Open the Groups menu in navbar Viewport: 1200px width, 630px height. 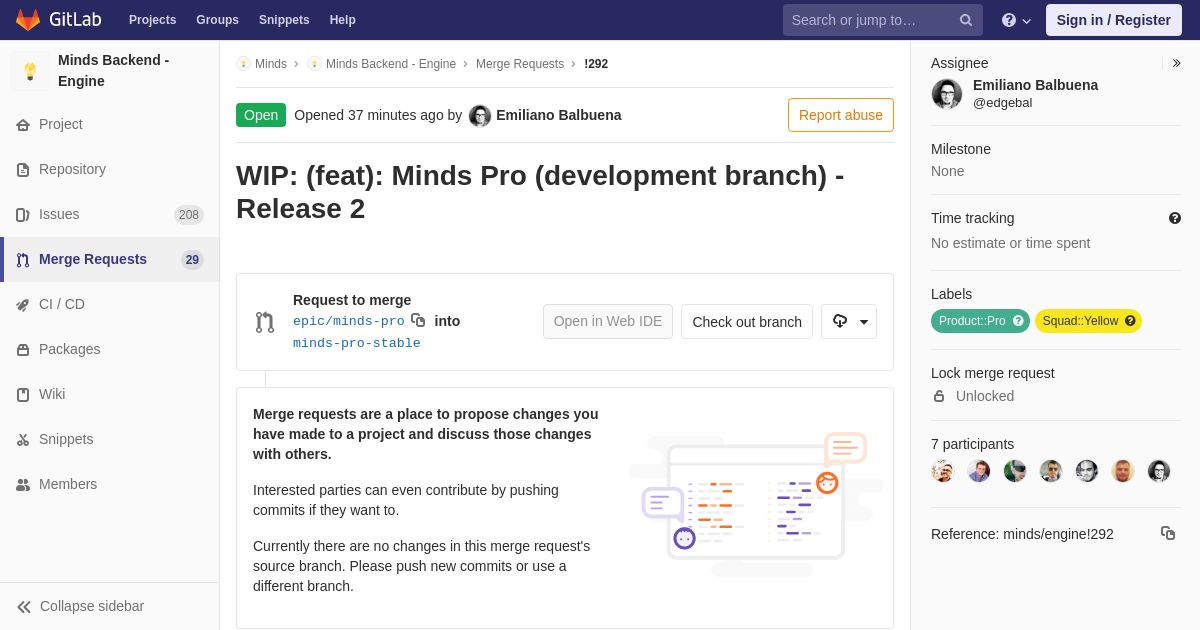tap(217, 20)
